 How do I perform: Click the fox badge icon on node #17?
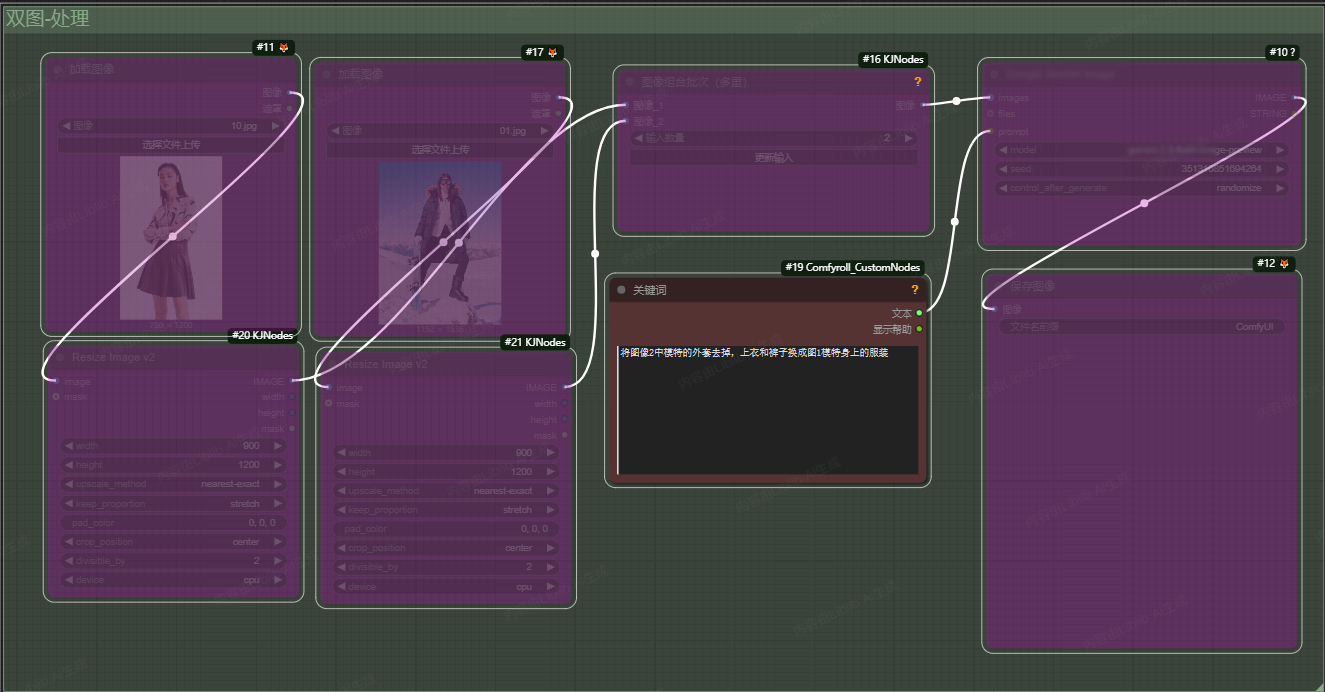[552, 52]
